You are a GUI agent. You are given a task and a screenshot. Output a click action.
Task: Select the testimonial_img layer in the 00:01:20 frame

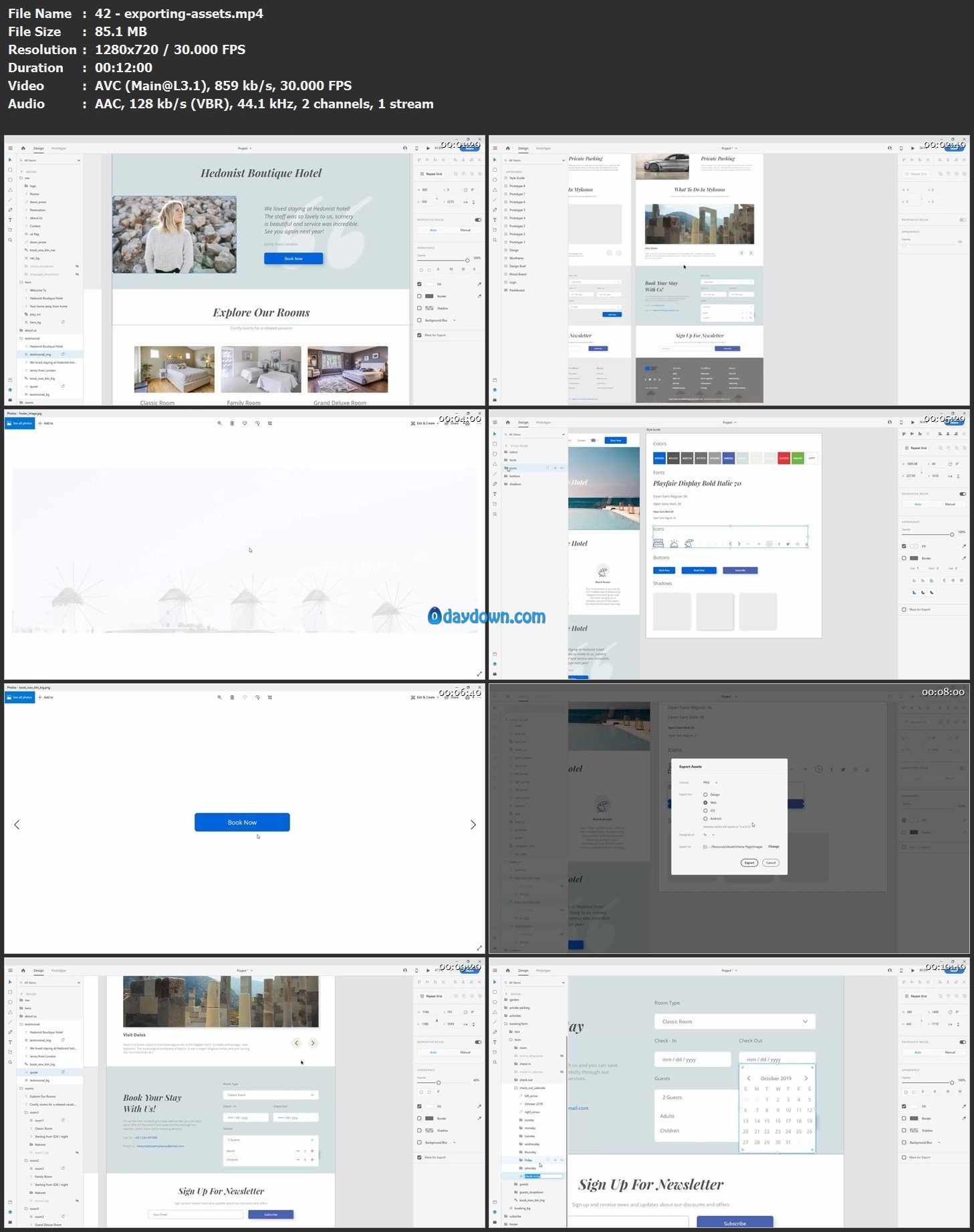[50, 354]
